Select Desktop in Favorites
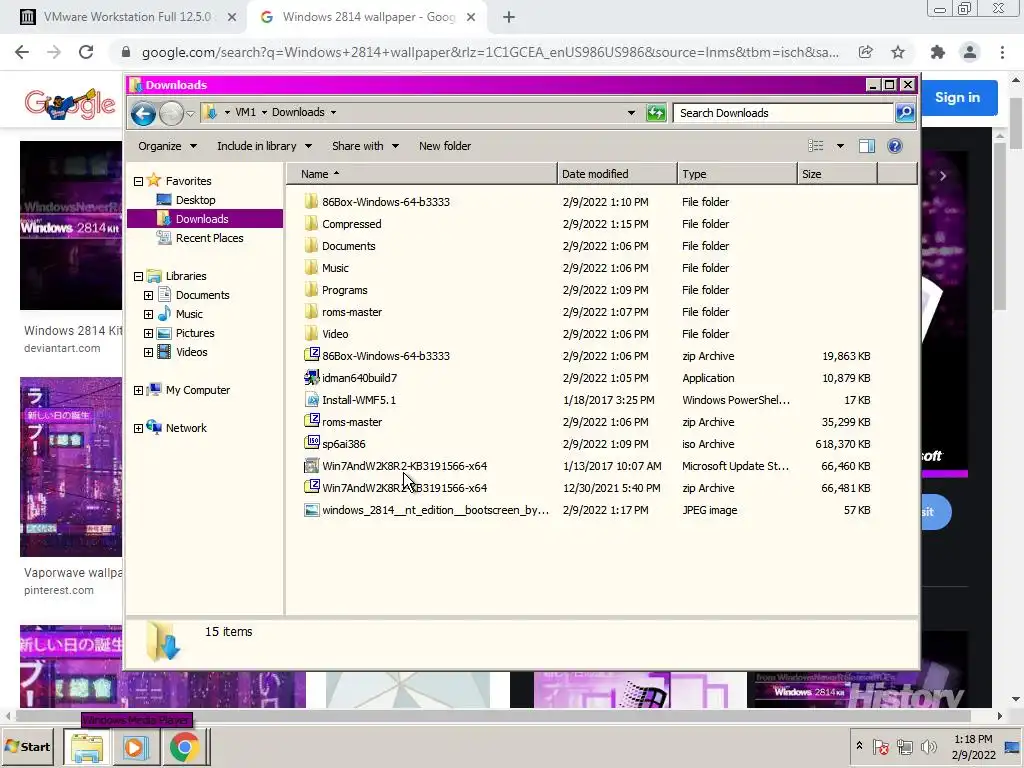The height and width of the screenshot is (768, 1024). (195, 200)
